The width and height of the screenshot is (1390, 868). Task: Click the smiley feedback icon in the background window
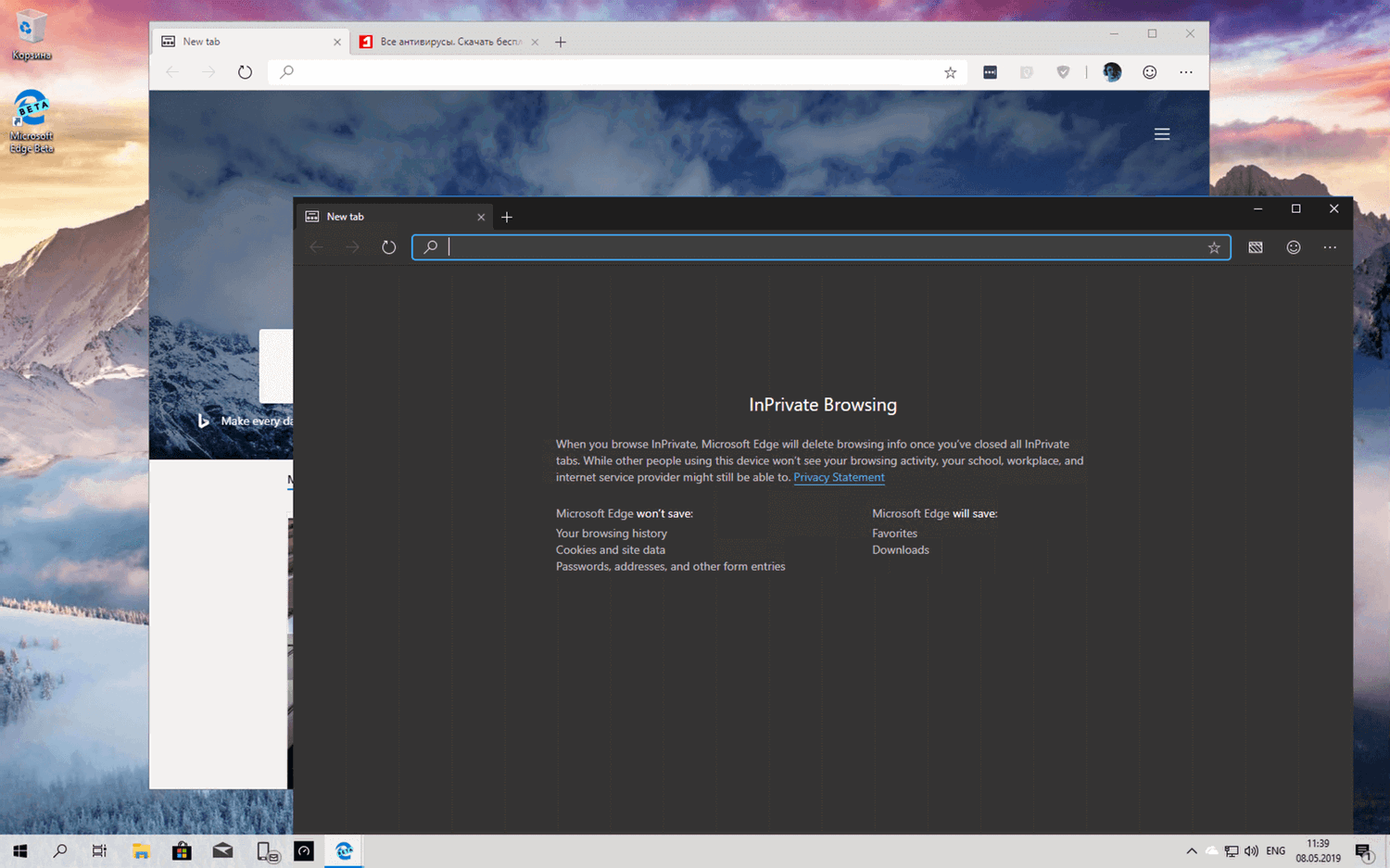point(1150,72)
